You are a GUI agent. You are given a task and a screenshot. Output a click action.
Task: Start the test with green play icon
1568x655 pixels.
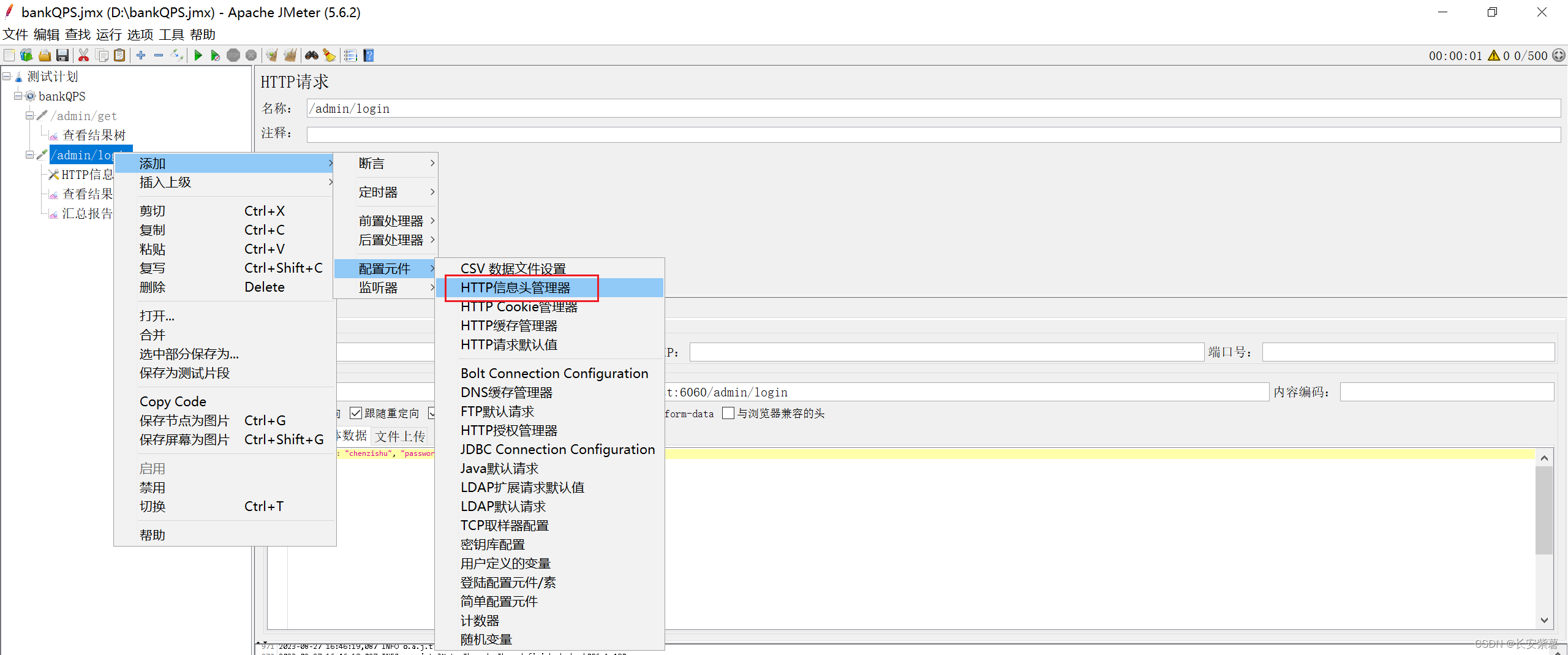[198, 56]
